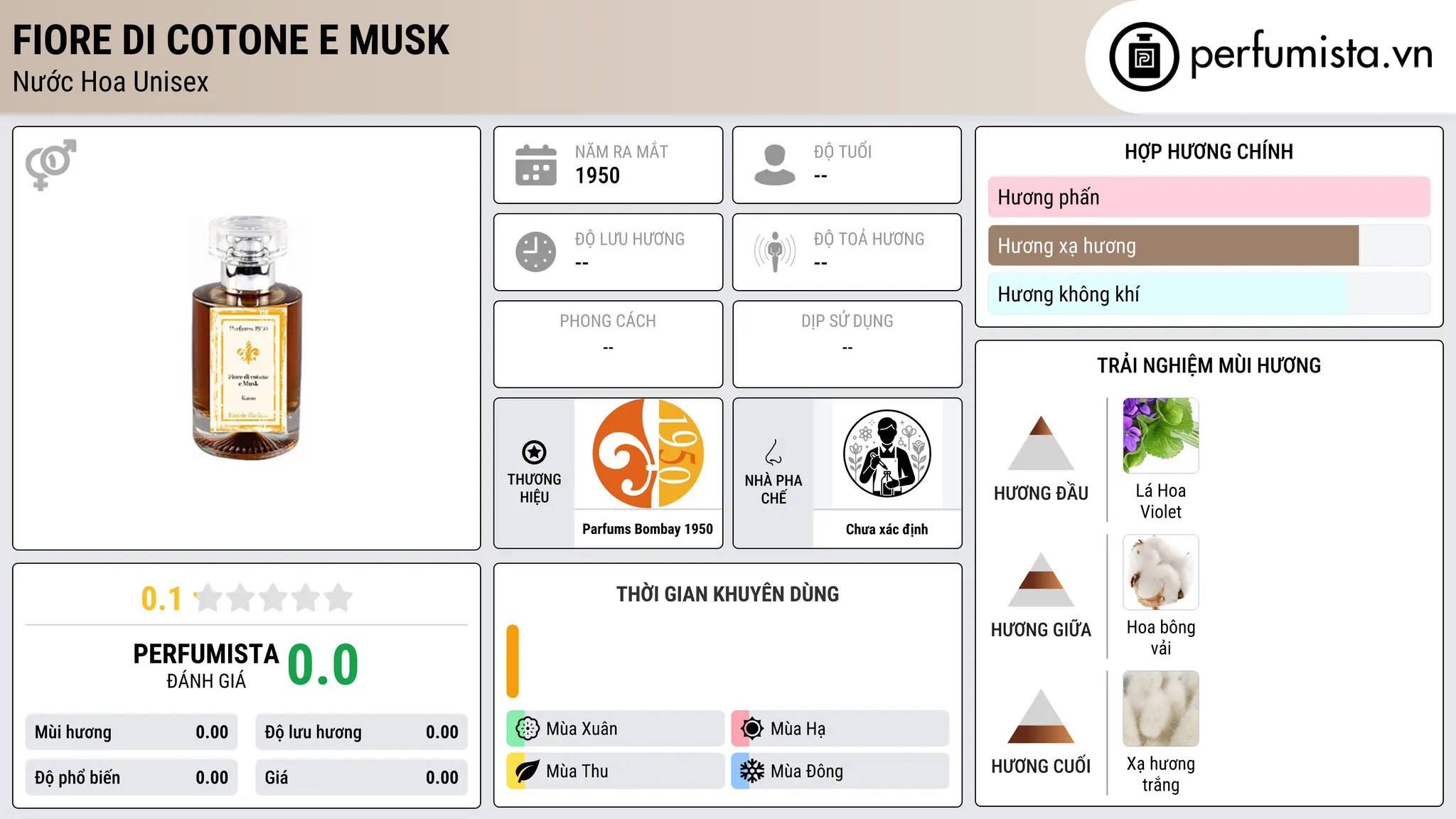Click the 1950 release year value
Image resolution: width=1456 pixels, height=819 pixels.
tap(597, 176)
